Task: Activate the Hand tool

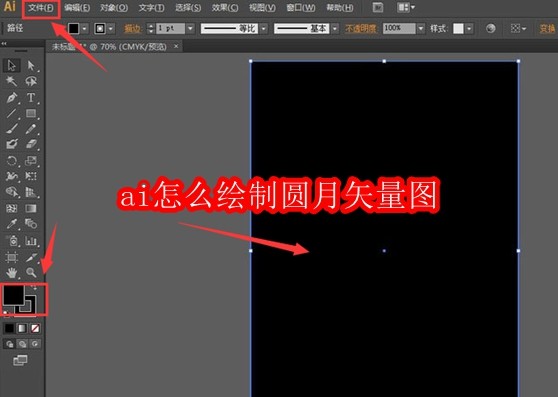Action: click(12, 273)
